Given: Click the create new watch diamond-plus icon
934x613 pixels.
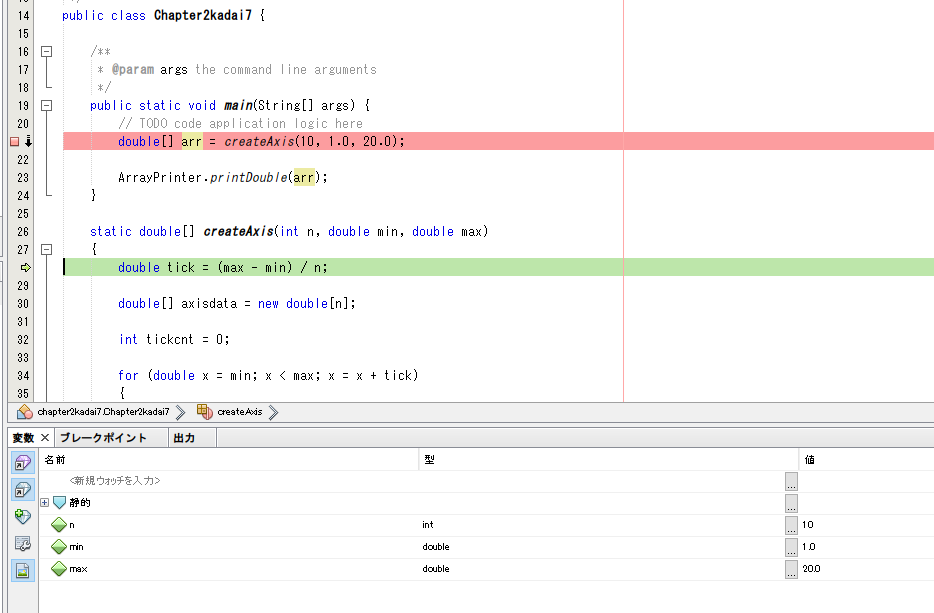Looking at the screenshot, I should point(23,516).
